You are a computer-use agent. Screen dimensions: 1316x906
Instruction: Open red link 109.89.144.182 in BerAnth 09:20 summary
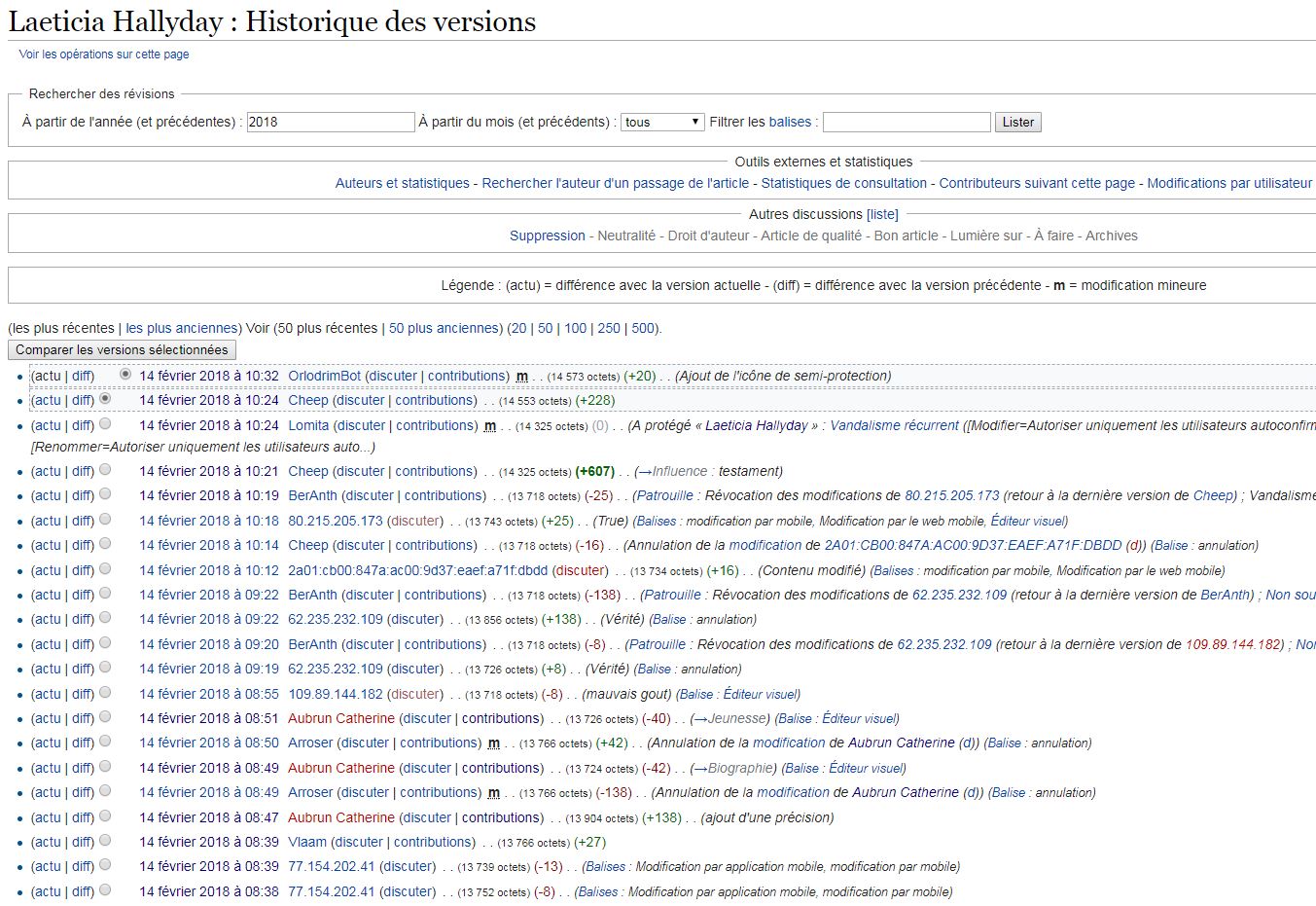(x=1235, y=644)
